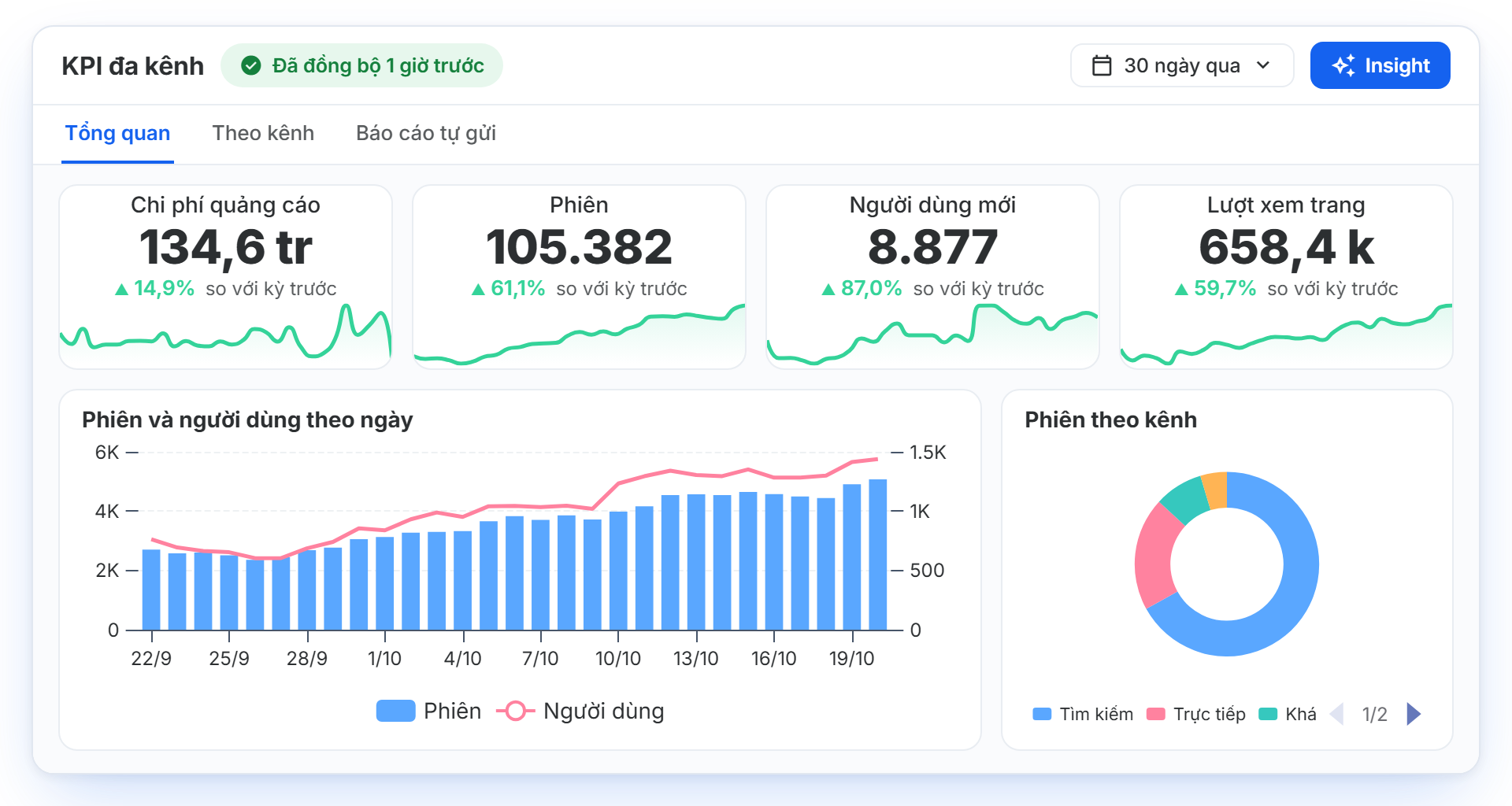Click the 61,1% increase indicator
This screenshot has height=806, width=1512.
(508, 289)
